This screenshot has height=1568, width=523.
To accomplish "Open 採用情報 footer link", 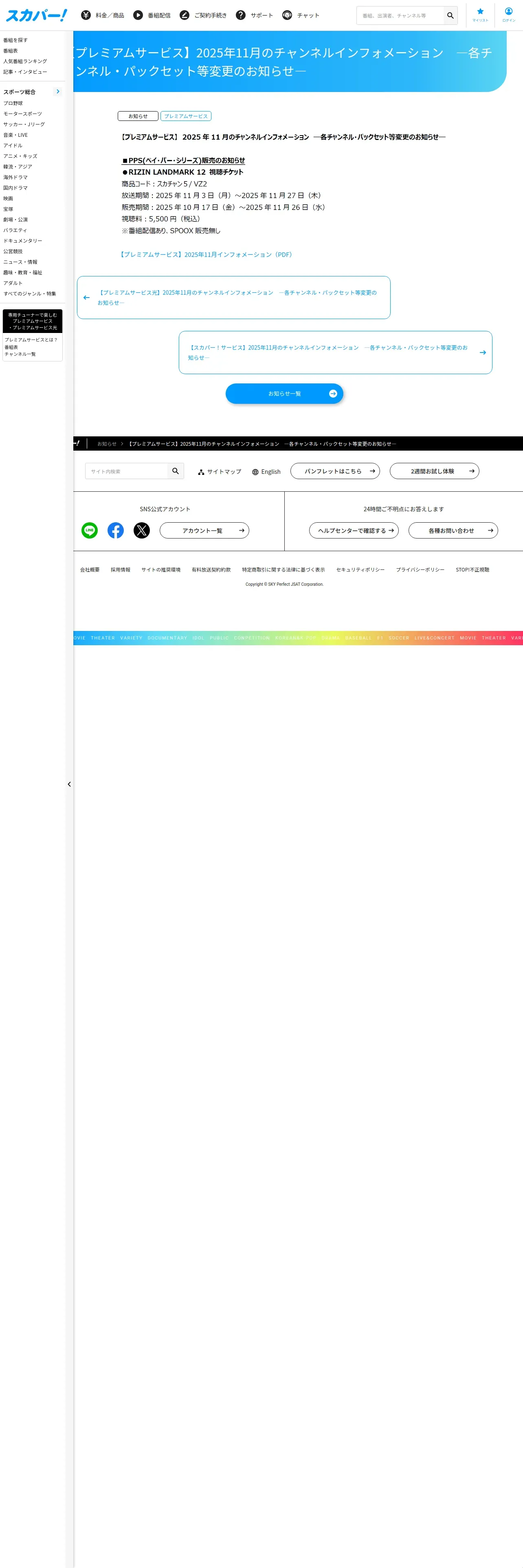I will (121, 570).
